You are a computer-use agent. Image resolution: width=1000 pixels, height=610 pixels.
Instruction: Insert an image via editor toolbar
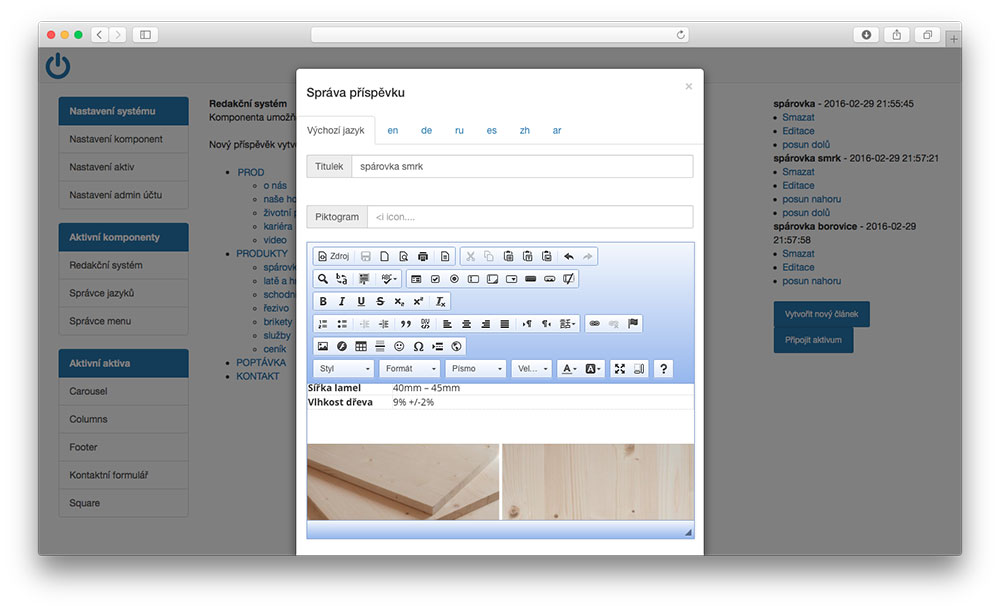(x=323, y=346)
